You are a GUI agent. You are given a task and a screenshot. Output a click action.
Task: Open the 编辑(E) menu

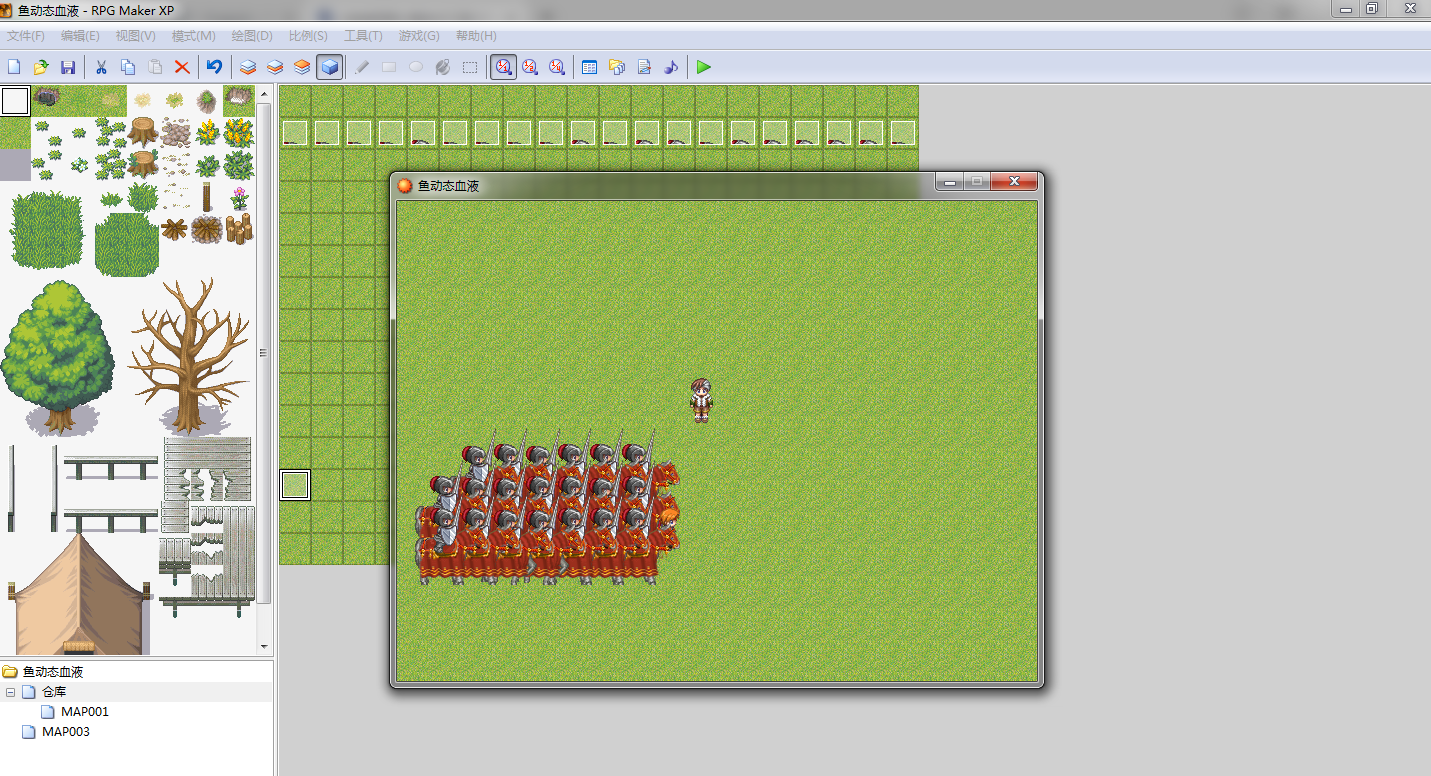(x=80, y=36)
